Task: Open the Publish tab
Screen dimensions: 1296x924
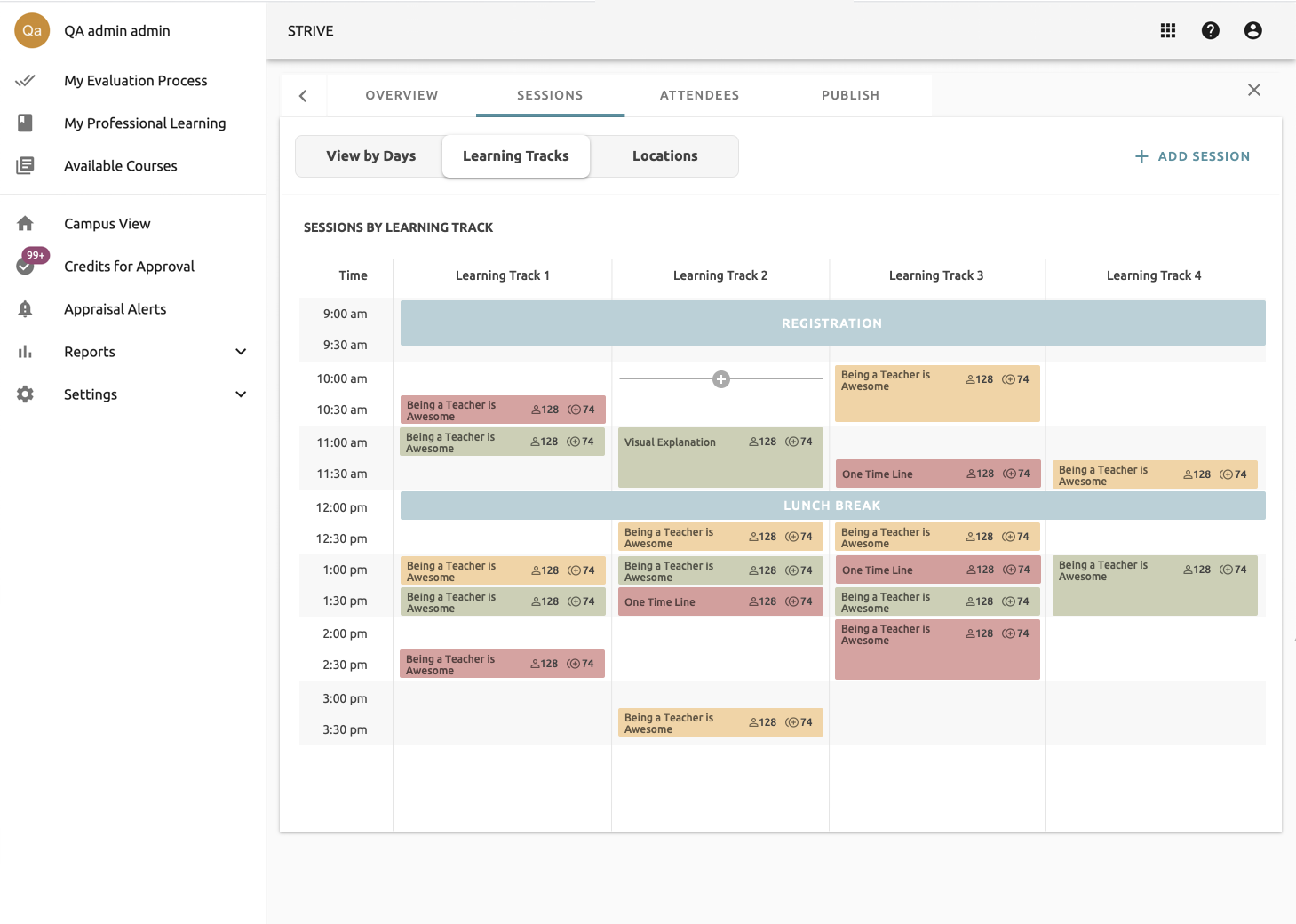Action: point(850,95)
